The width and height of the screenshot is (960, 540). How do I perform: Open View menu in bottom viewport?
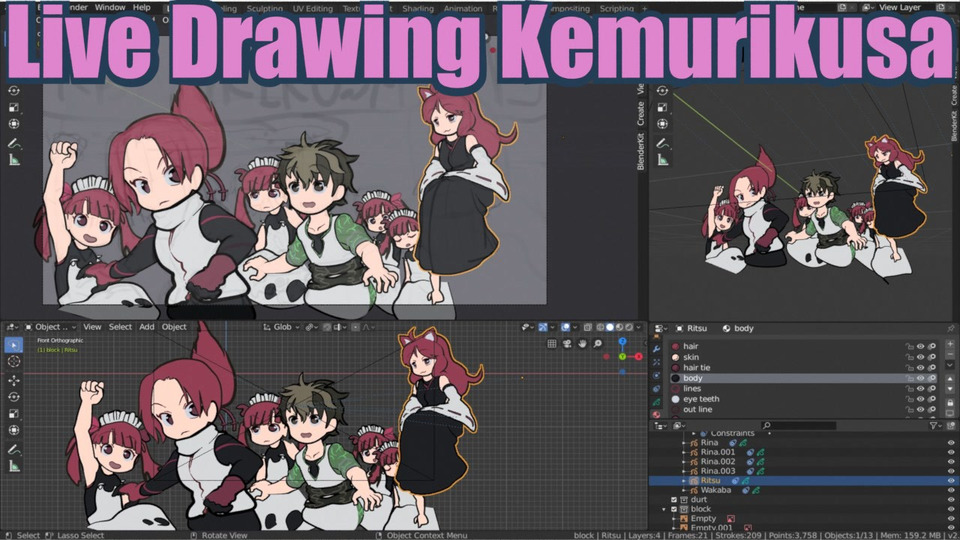(x=92, y=327)
